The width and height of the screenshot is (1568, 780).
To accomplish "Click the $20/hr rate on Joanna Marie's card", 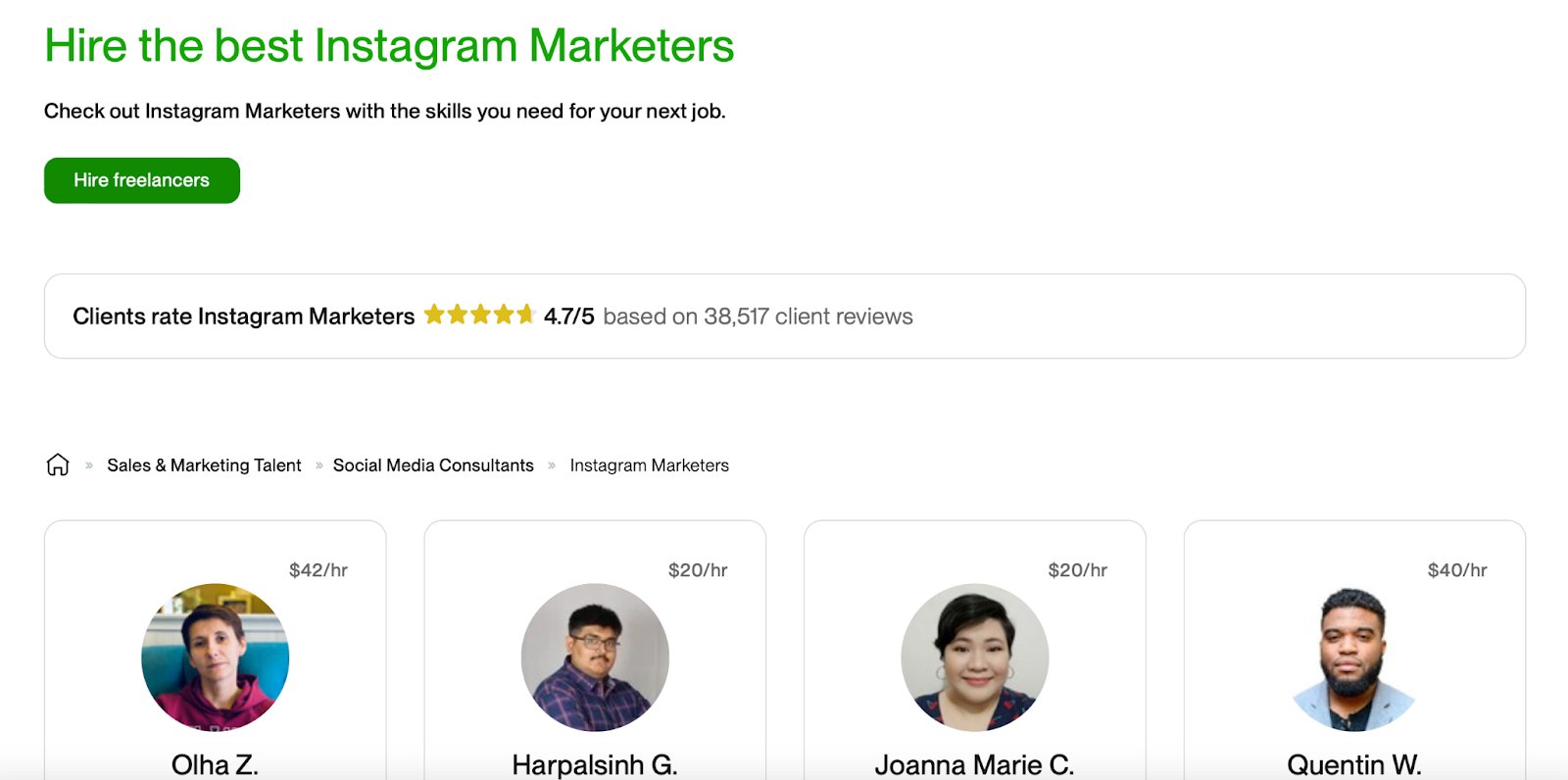I will (1078, 570).
